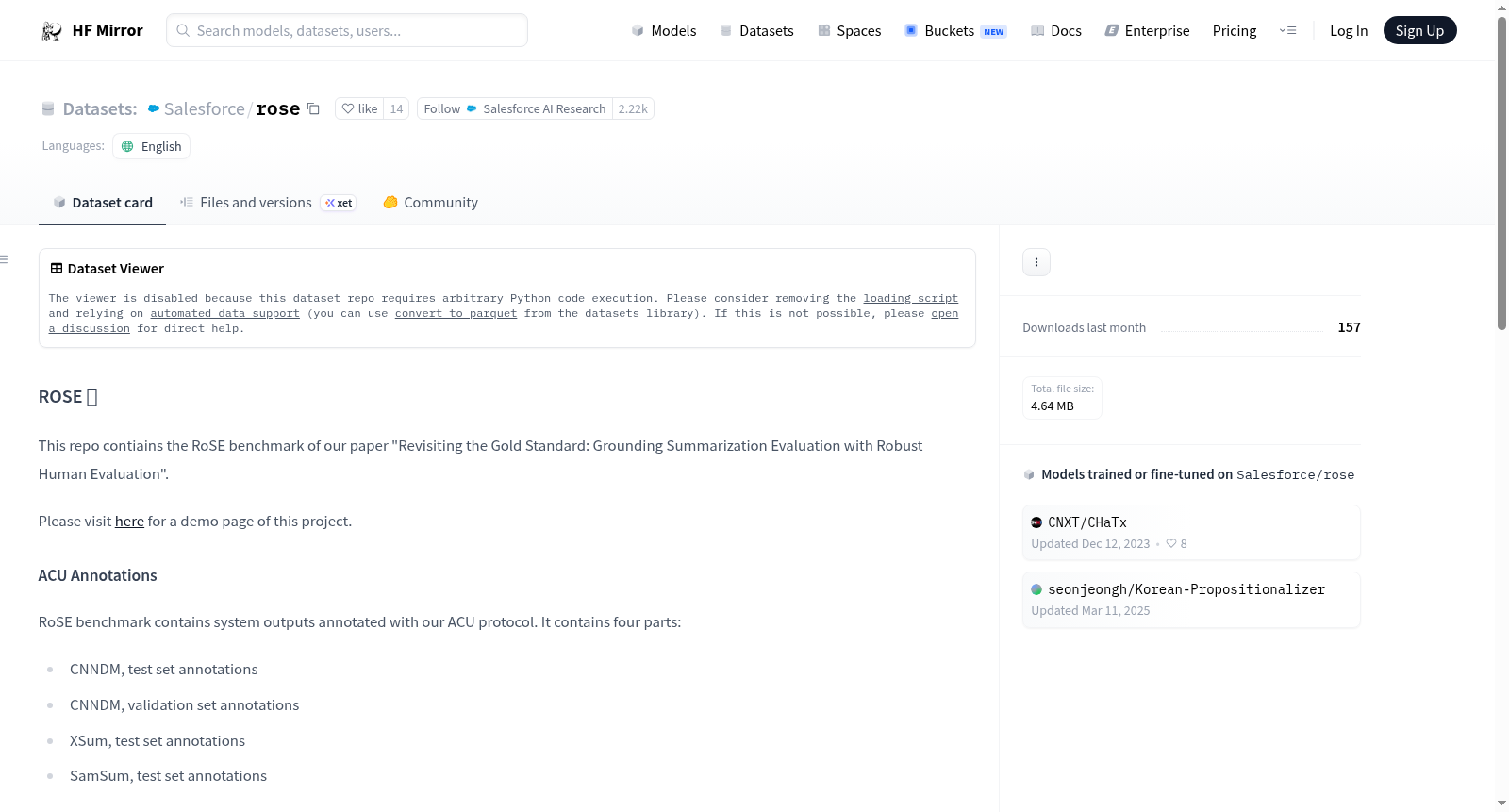Click the CNXT/CHaTx avatar icon
Viewport: 1509px width, 812px height.
tap(1036, 522)
